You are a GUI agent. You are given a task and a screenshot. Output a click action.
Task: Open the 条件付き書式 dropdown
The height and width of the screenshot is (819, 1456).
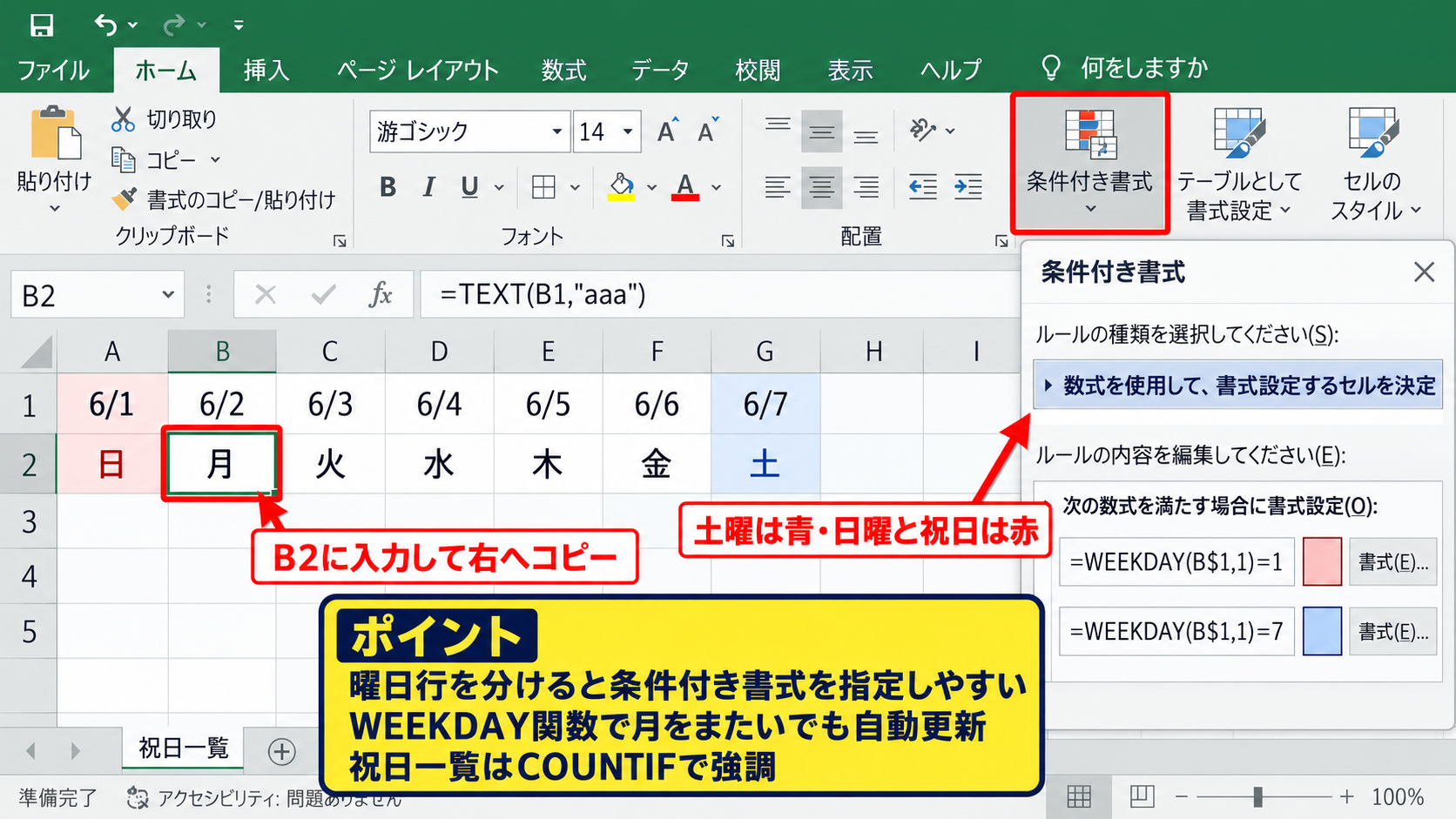click(x=1089, y=164)
